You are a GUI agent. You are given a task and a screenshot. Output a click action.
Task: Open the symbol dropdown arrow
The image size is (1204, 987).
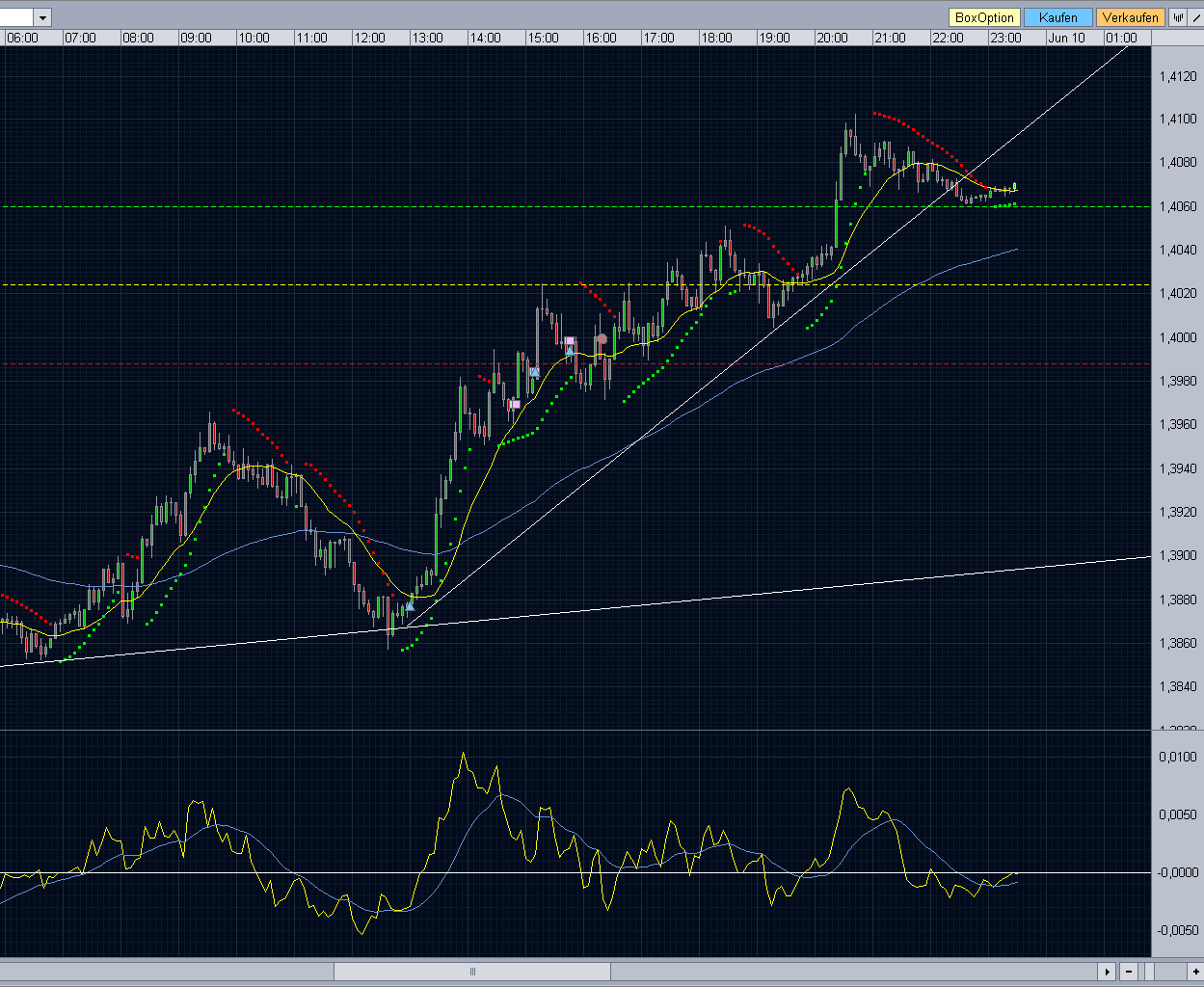(x=42, y=17)
